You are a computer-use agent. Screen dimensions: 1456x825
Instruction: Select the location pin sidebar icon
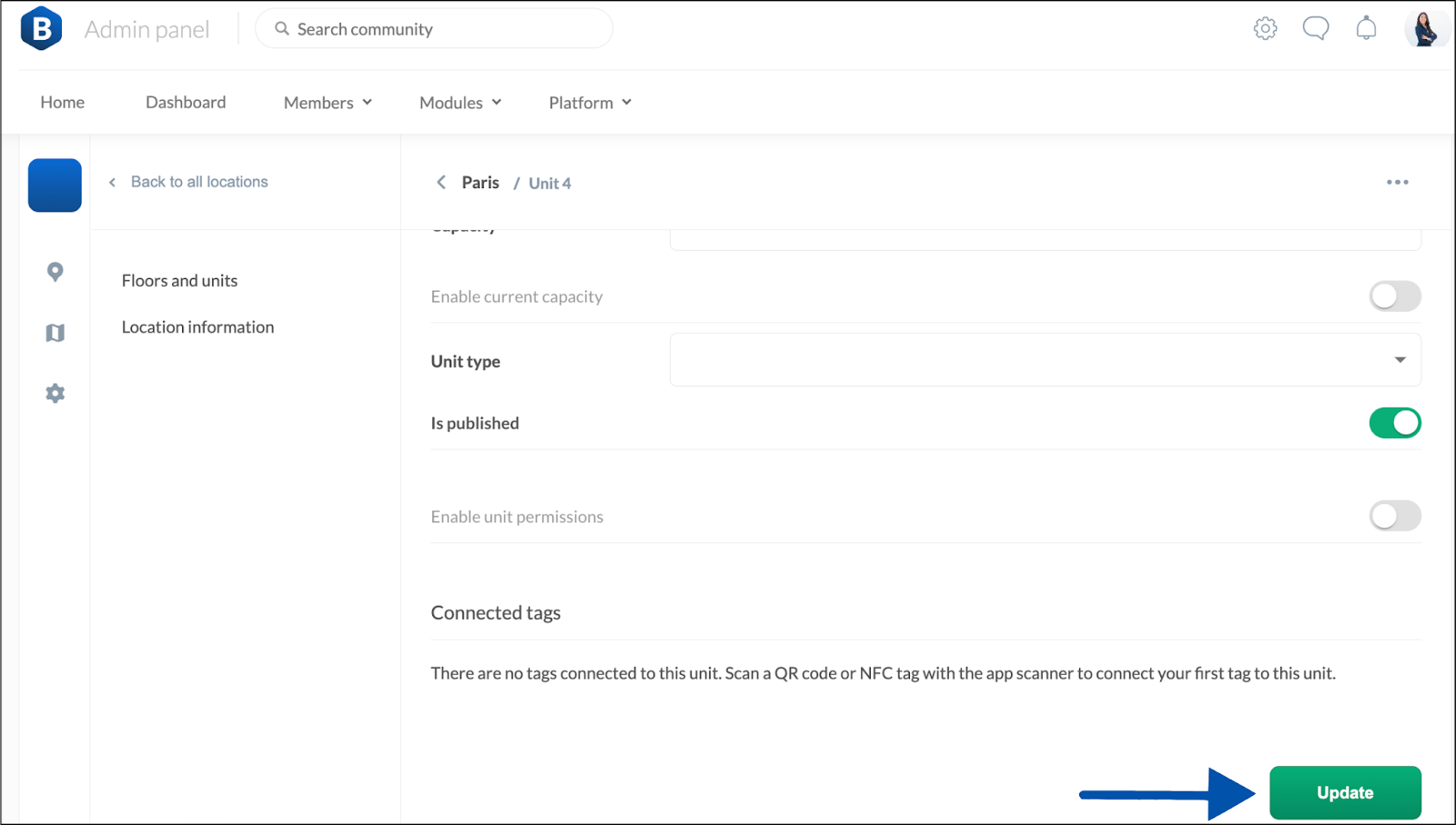click(56, 272)
